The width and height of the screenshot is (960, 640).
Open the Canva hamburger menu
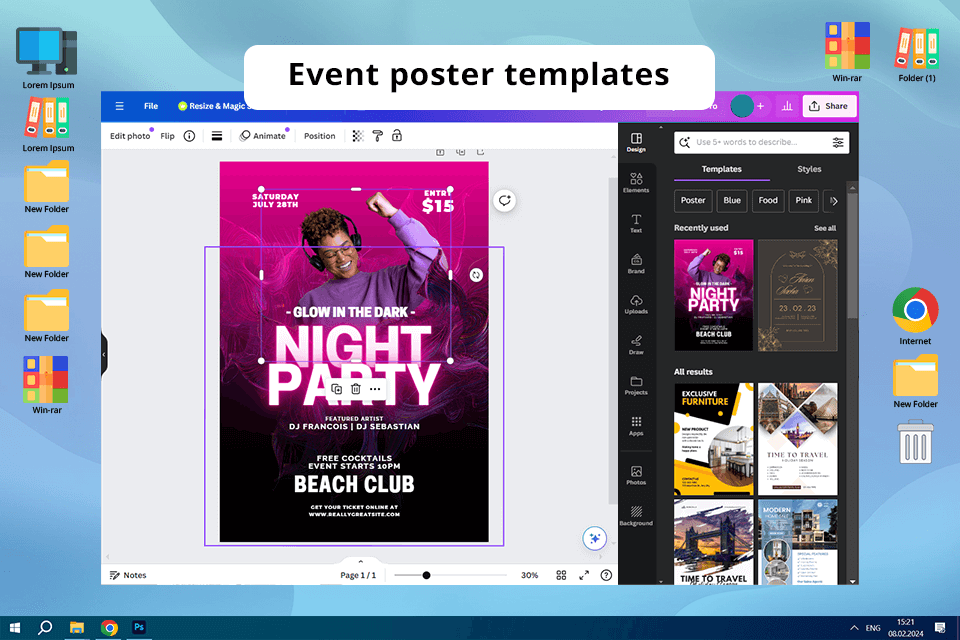tap(119, 106)
